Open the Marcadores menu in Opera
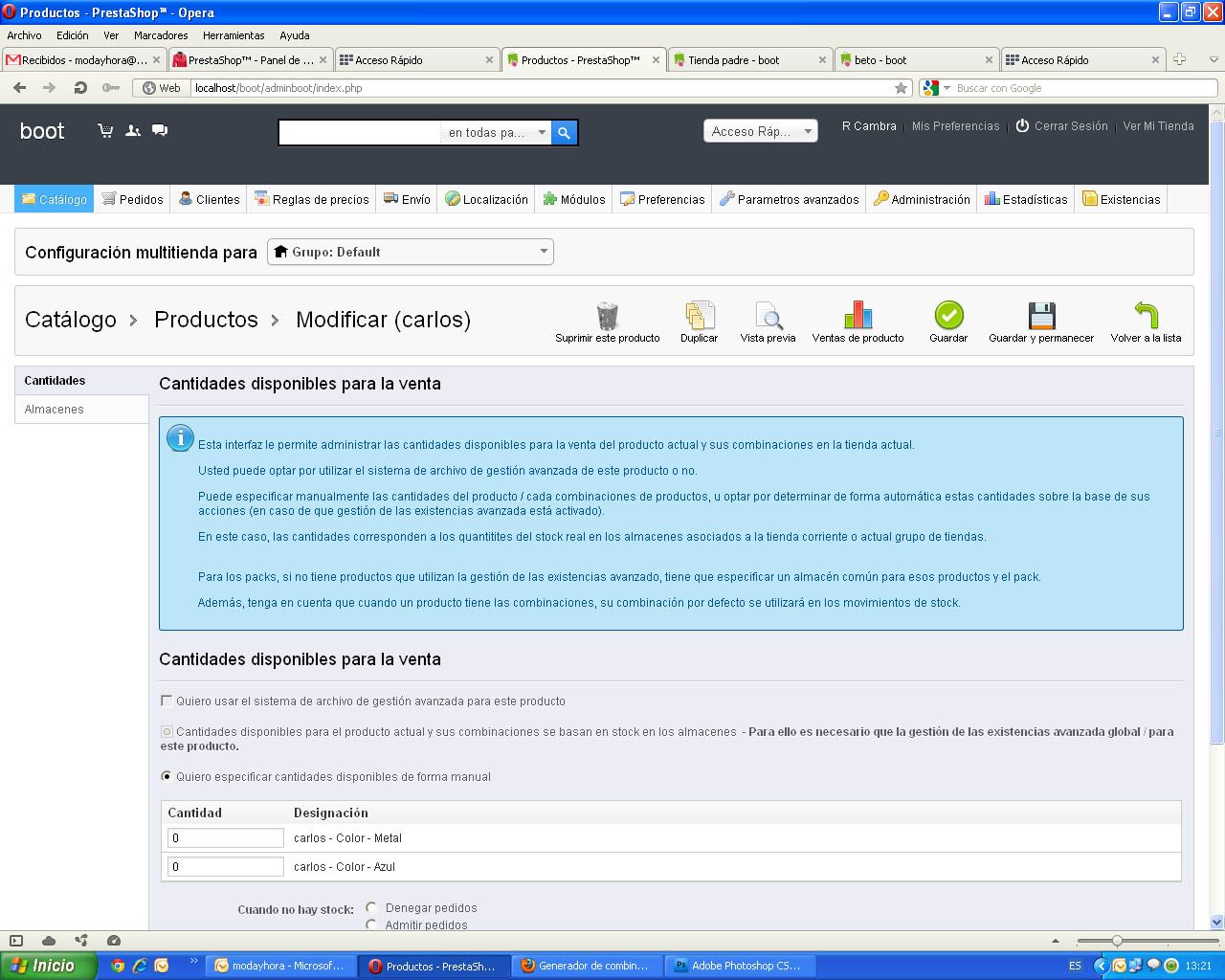The image size is (1225, 980). click(161, 35)
